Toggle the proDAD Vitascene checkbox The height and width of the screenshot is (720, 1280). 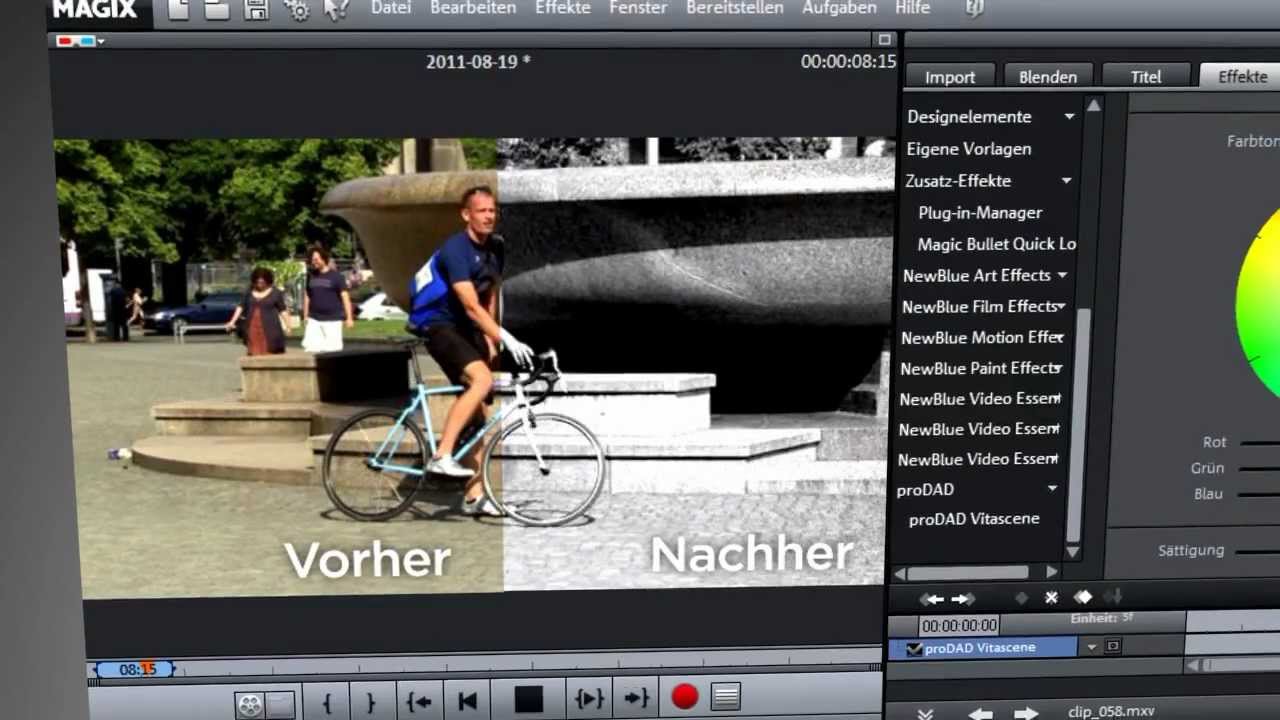coord(913,649)
